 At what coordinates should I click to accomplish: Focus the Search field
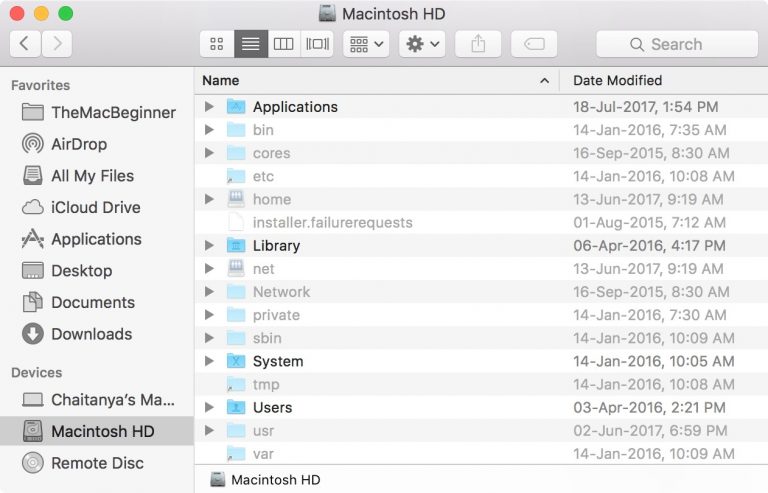[x=677, y=44]
